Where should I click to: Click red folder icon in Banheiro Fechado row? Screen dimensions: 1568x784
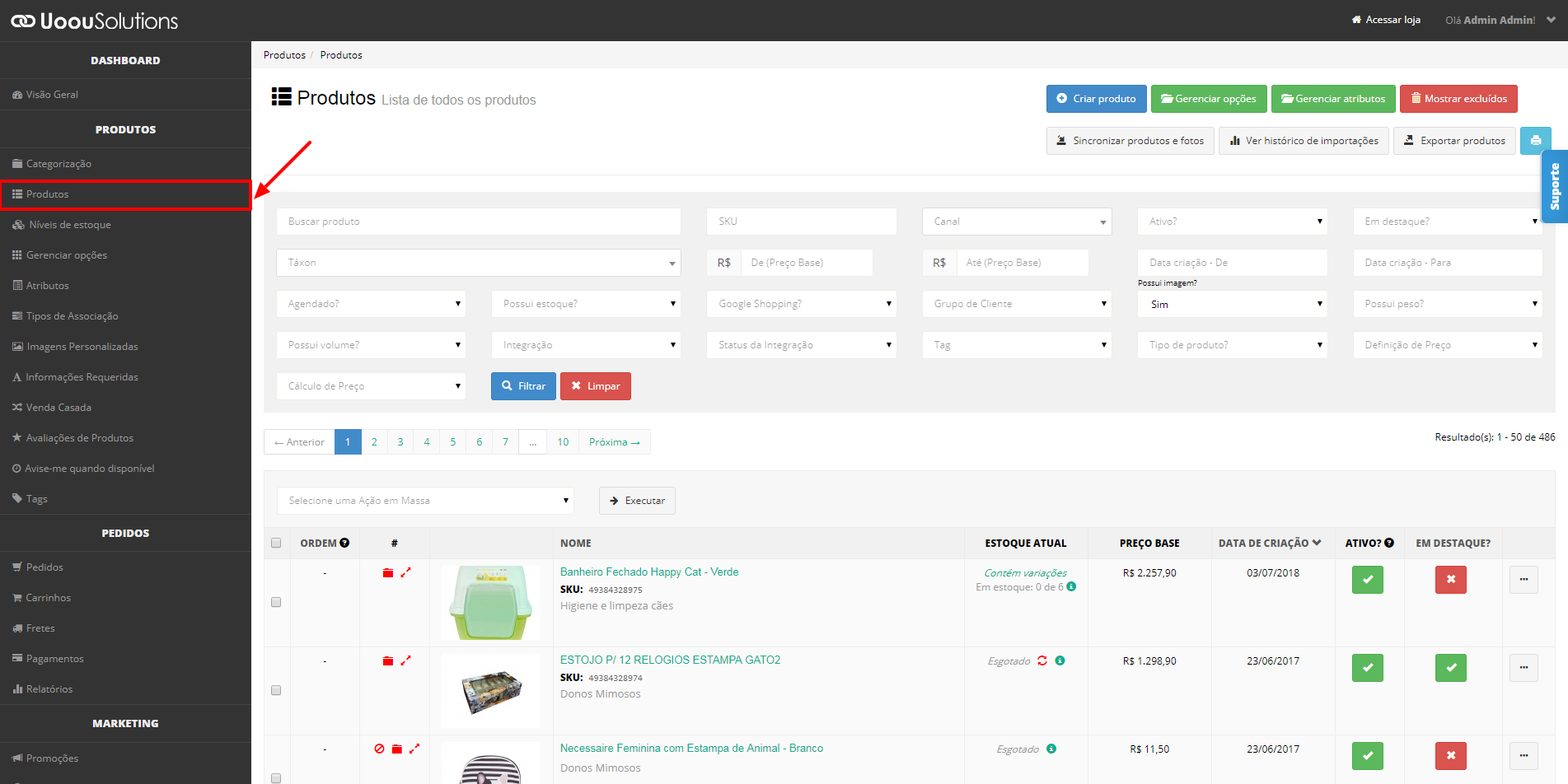click(388, 572)
